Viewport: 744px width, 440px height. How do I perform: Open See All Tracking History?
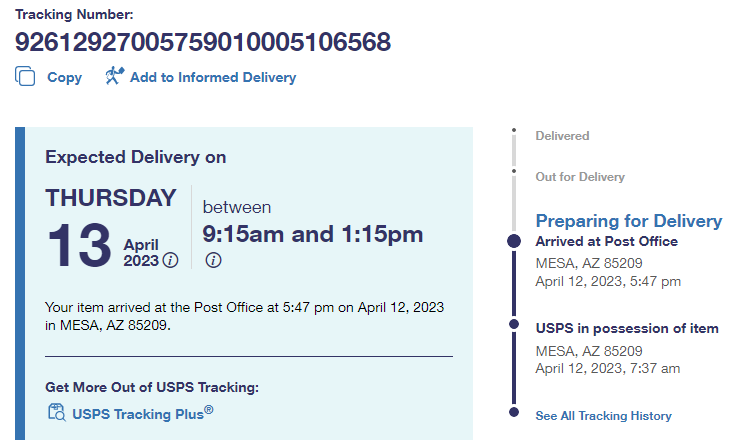coord(603,415)
